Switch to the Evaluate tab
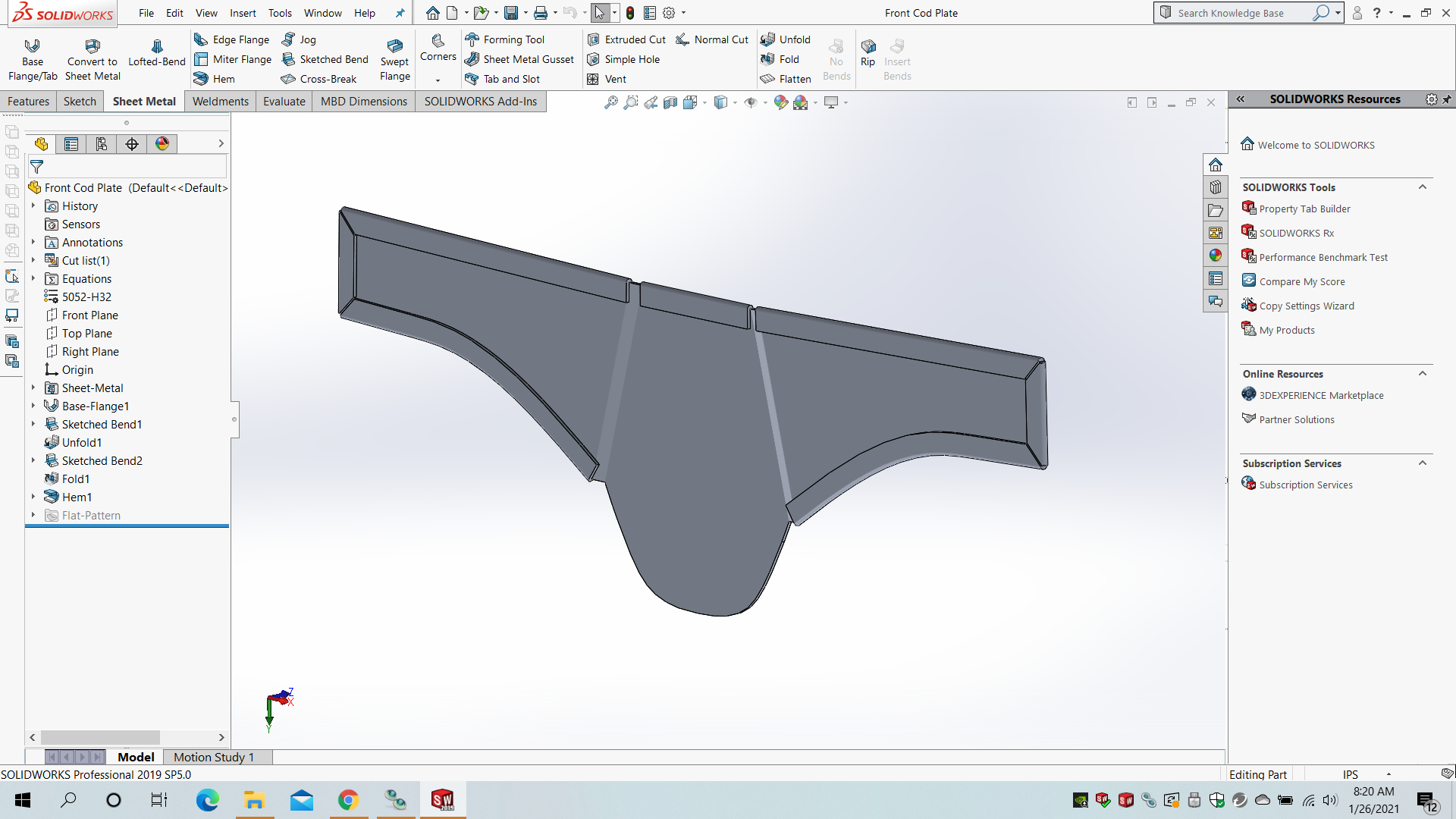 pyautogui.click(x=284, y=102)
